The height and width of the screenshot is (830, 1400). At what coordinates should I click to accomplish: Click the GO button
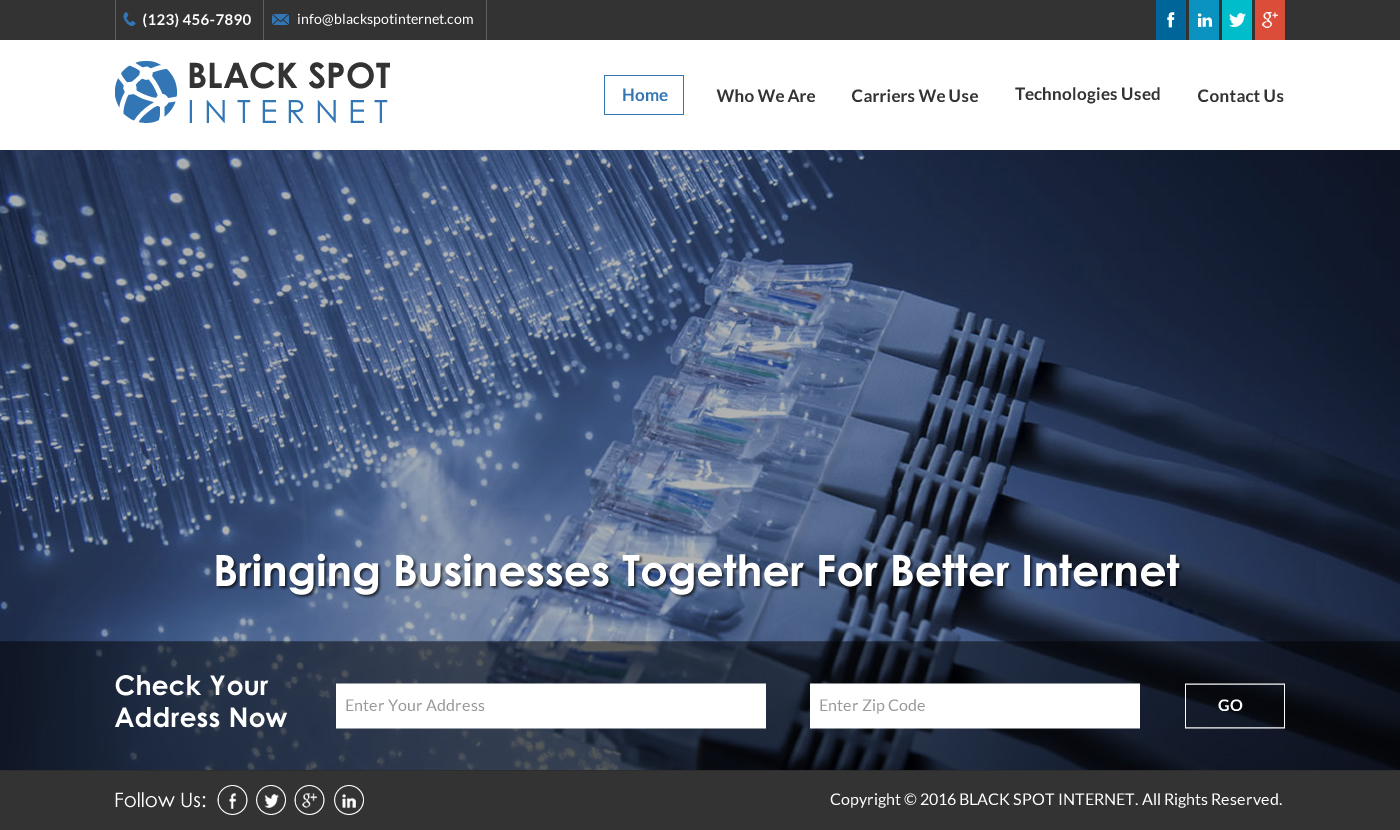point(1235,706)
